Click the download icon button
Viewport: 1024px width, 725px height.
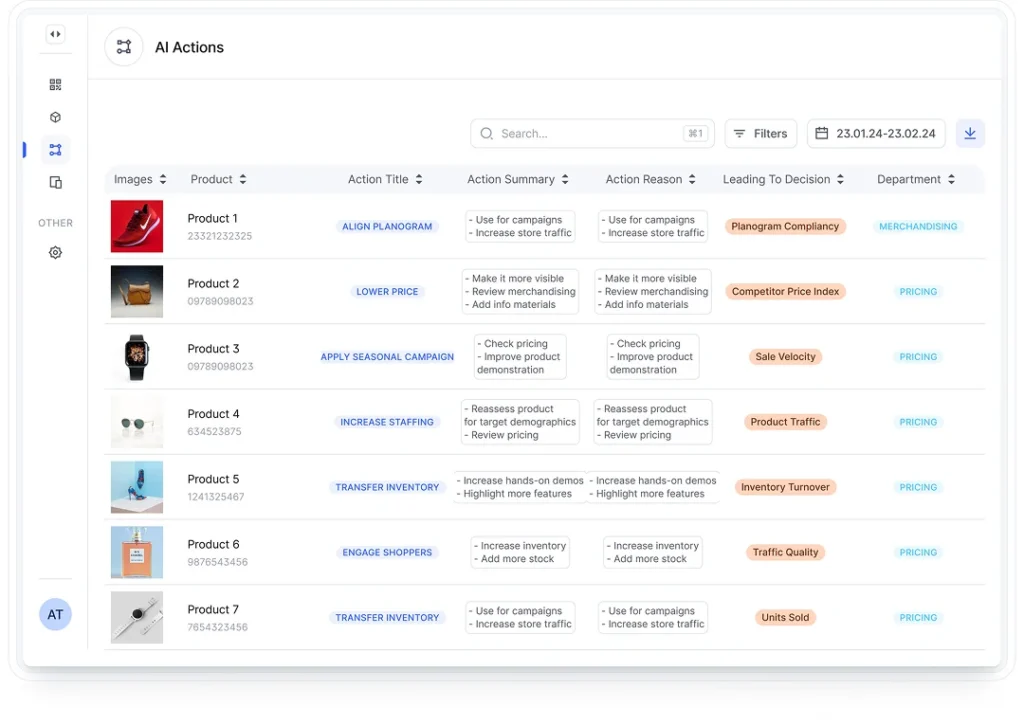pos(970,133)
